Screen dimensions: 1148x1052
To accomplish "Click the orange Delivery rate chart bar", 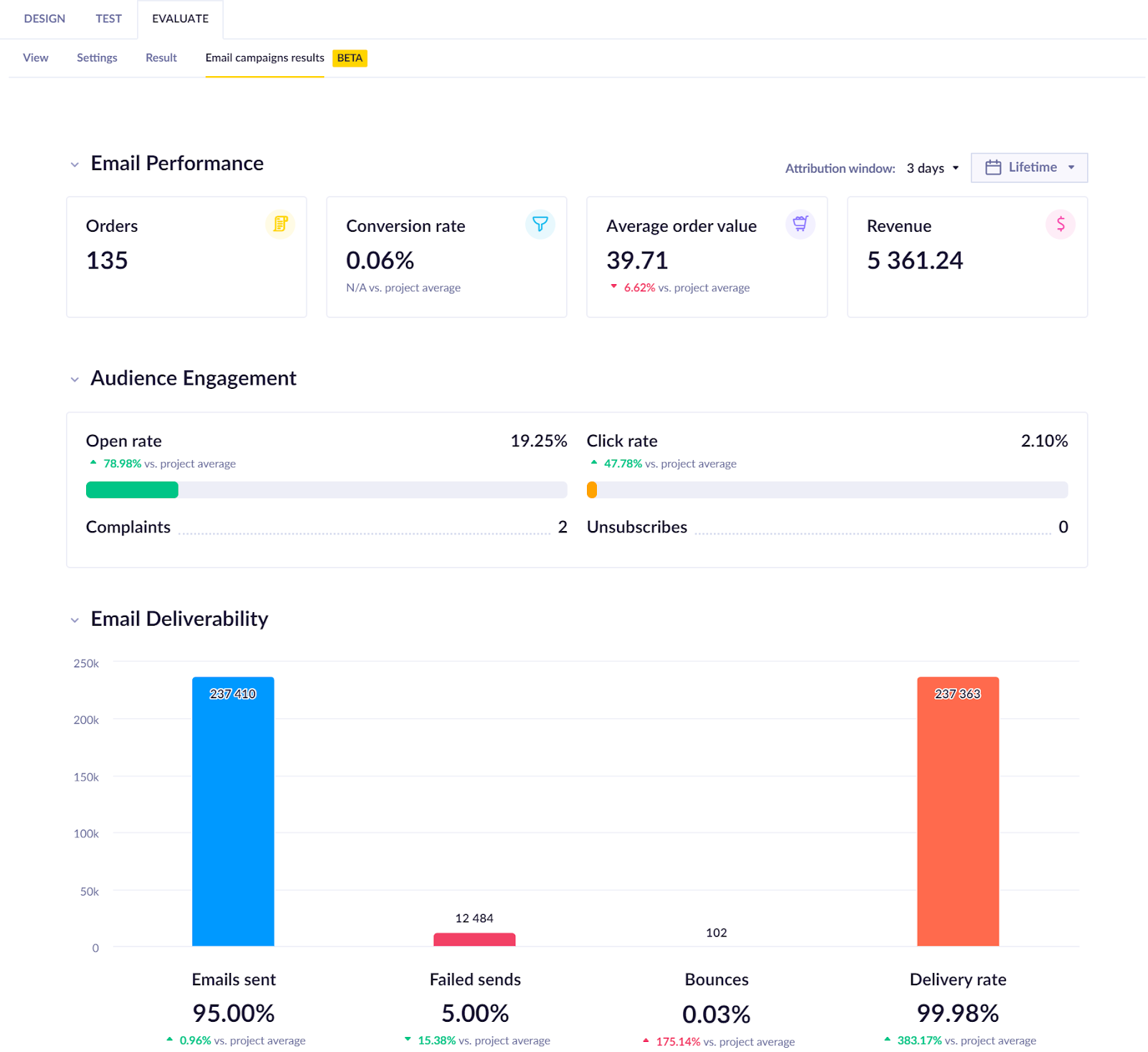I will [958, 812].
